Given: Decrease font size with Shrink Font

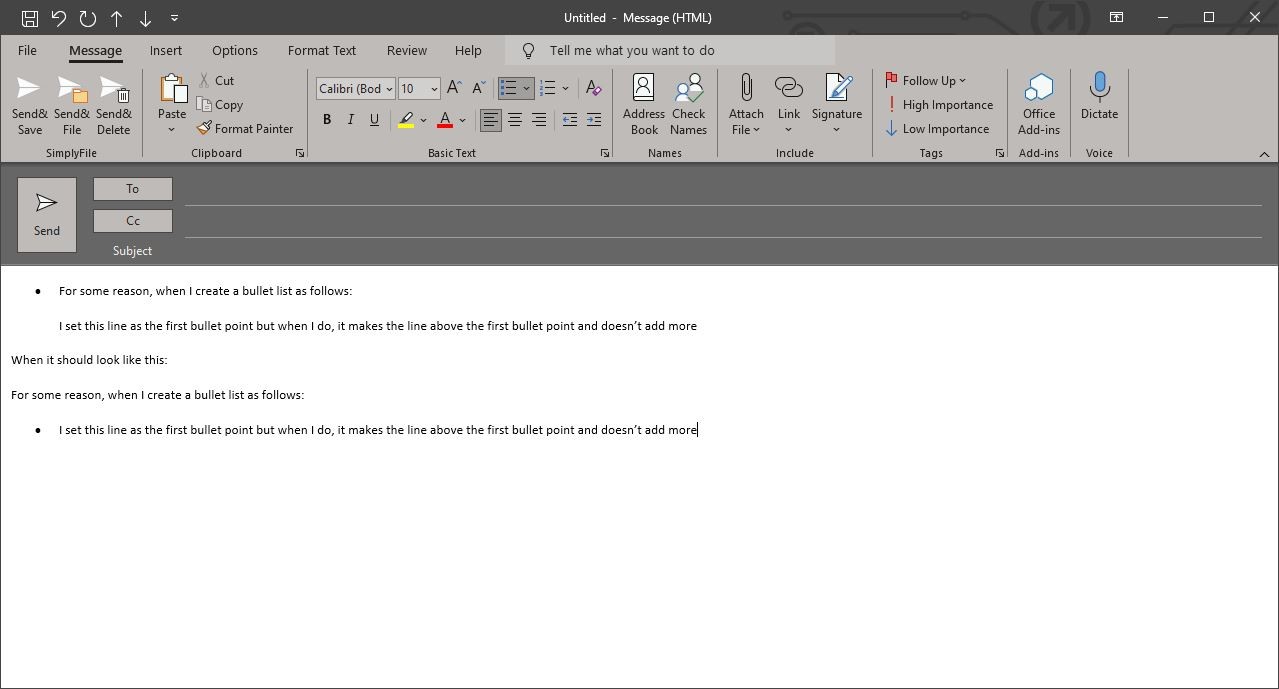Looking at the screenshot, I should (479, 88).
